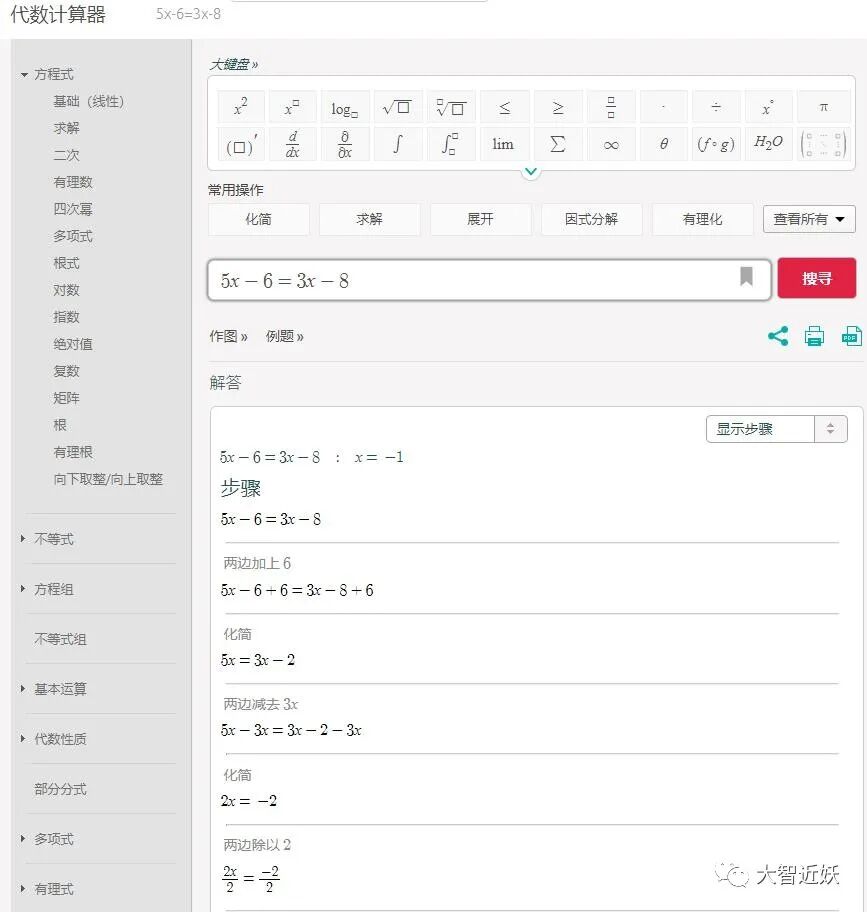Bookmark the current equation
The width and height of the screenshot is (867, 912).
tap(746, 276)
